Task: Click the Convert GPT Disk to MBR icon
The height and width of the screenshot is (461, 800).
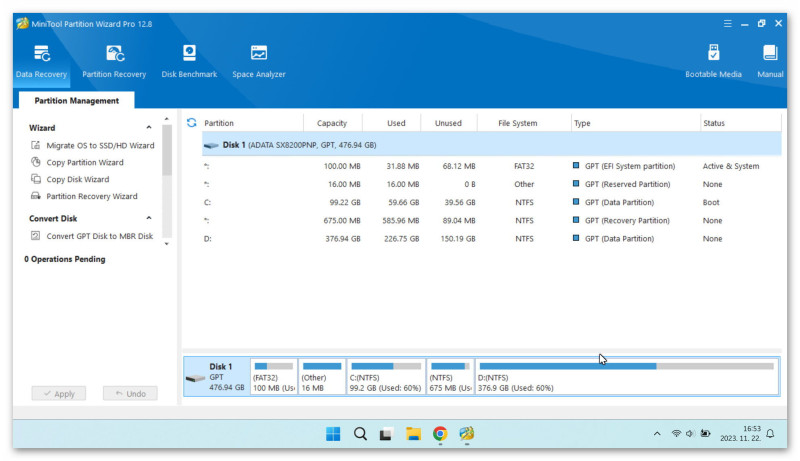Action: [x=36, y=236]
